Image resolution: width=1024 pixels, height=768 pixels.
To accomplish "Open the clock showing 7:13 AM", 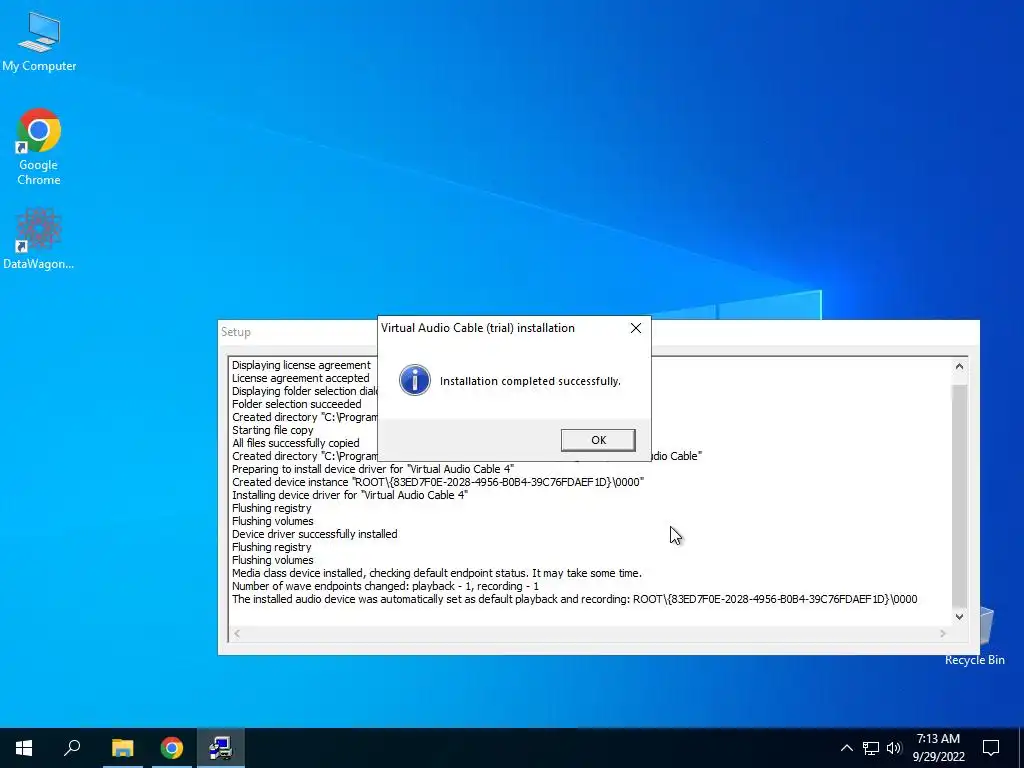I will tap(938, 748).
